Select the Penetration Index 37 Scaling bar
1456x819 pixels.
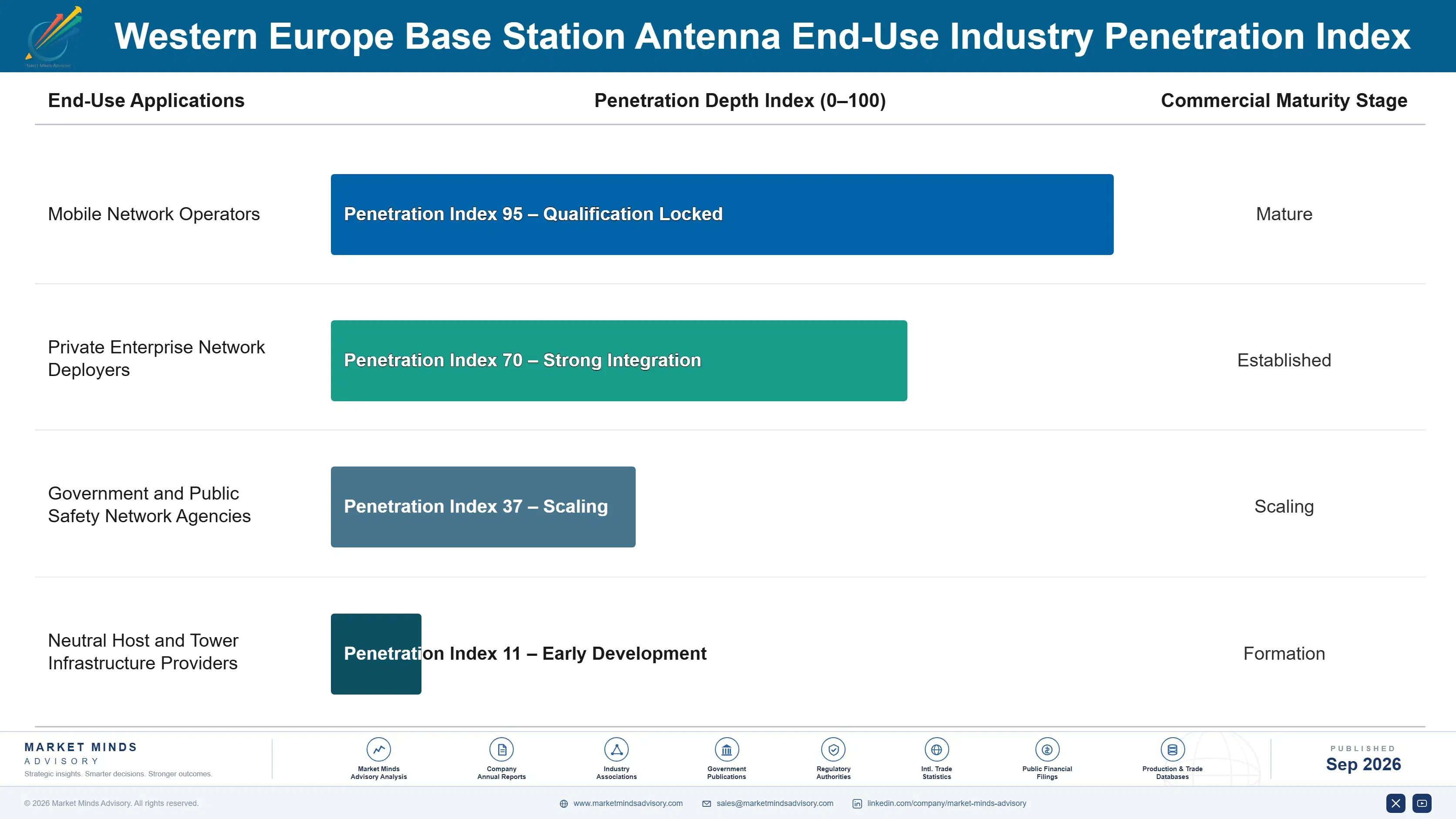[483, 507]
